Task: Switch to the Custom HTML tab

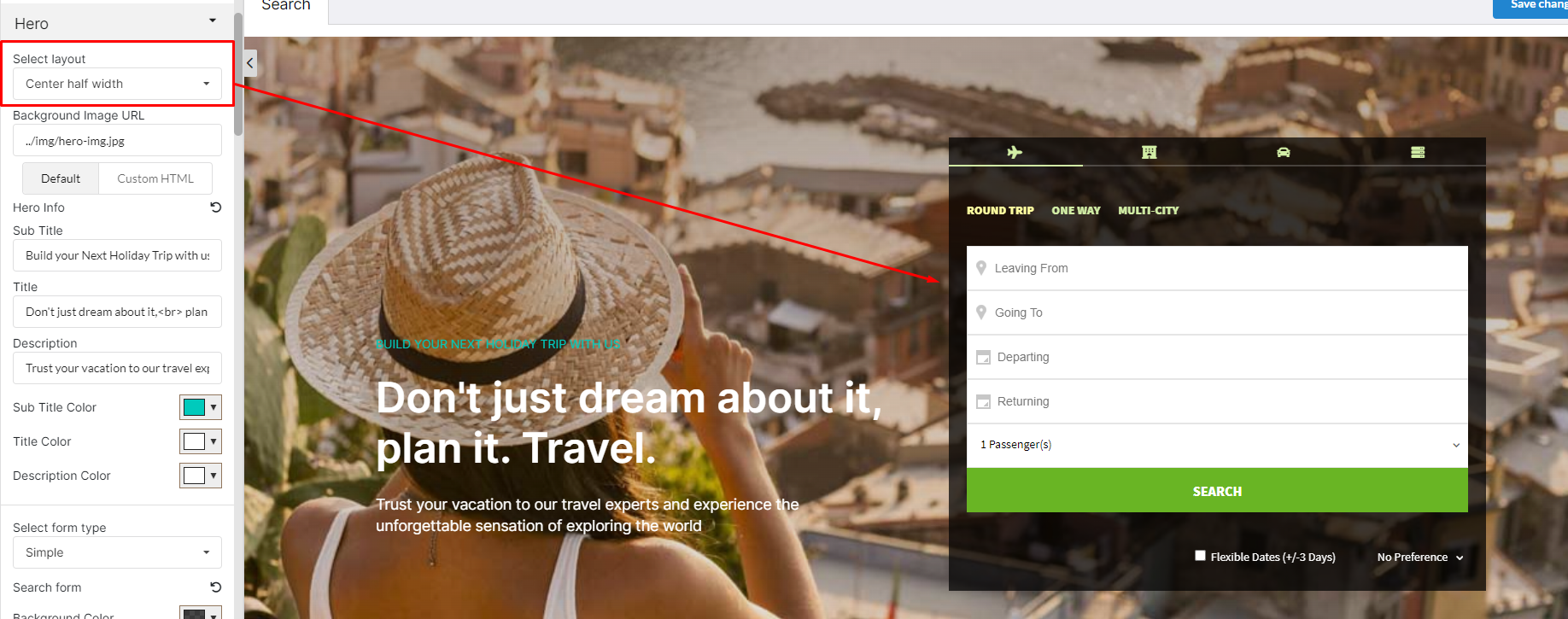Action: click(155, 178)
